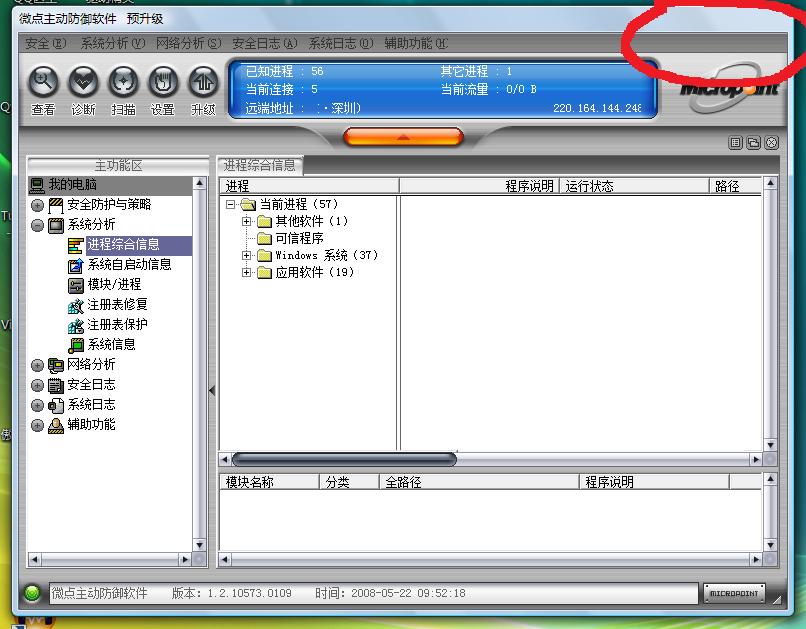Collapse the 当前进程 (57) tree
The image size is (806, 629).
[x=230, y=205]
